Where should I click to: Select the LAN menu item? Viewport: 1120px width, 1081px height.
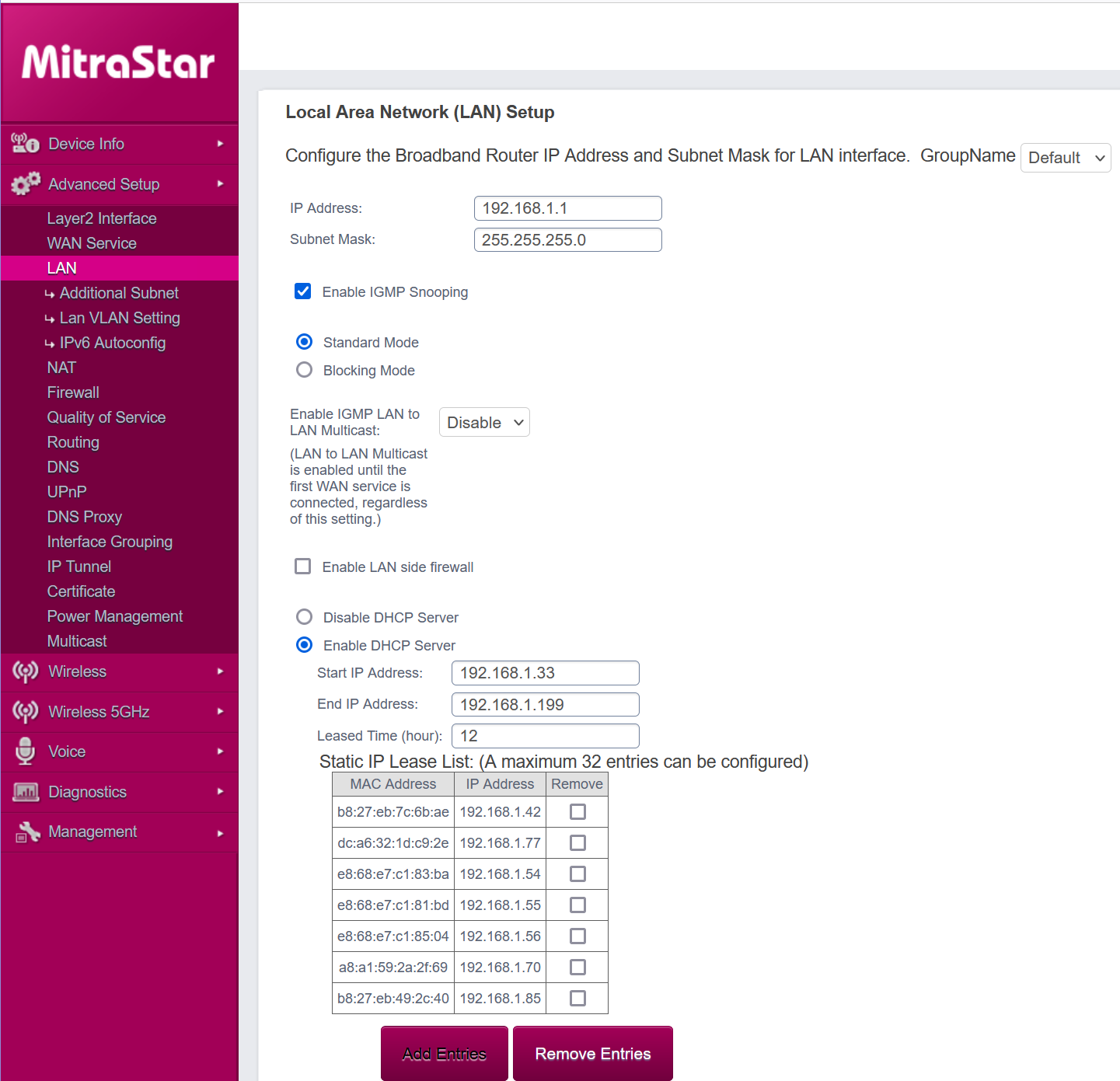point(120,268)
